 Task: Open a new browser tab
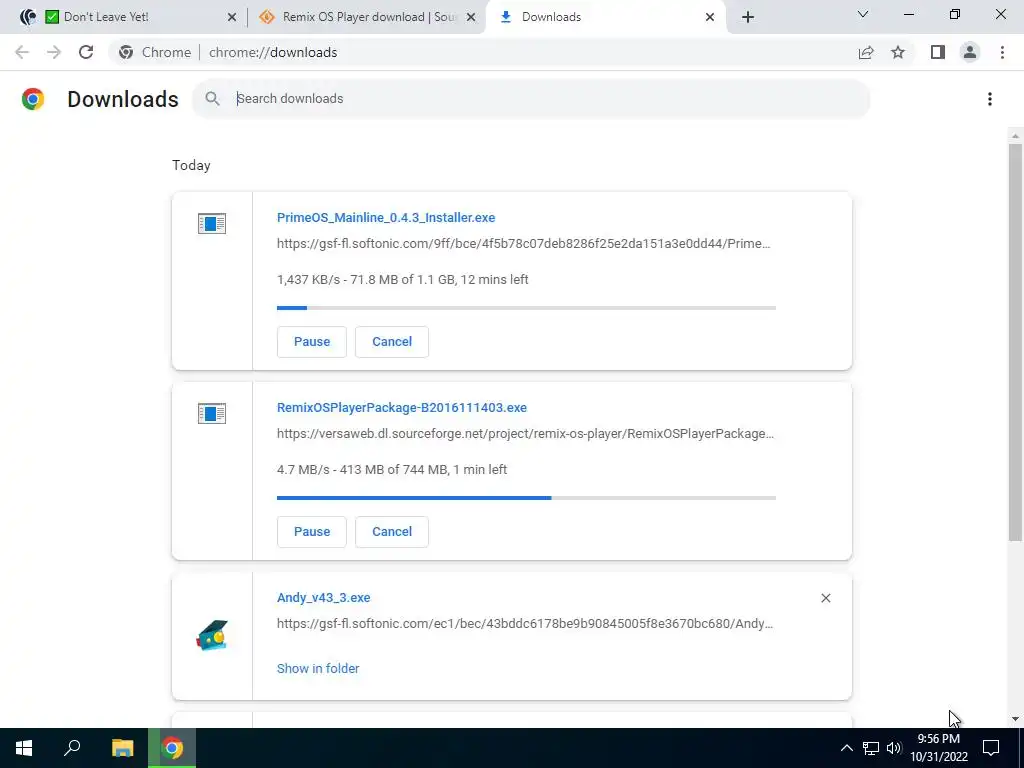tap(748, 17)
